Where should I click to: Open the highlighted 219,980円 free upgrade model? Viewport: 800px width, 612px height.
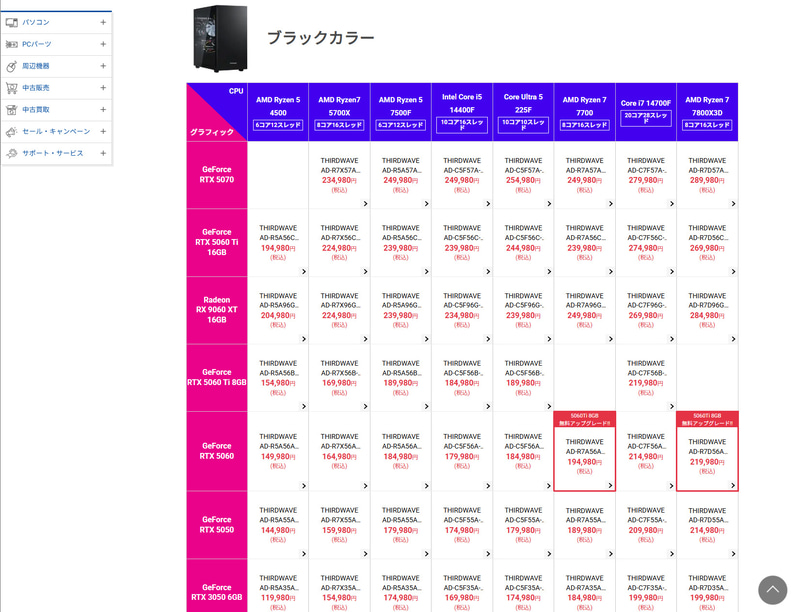[707, 451]
